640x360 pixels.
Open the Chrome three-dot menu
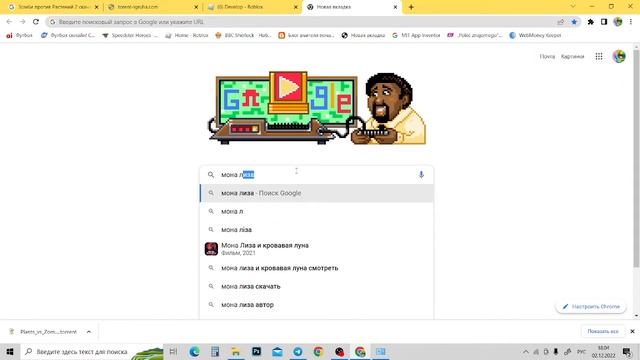[x=631, y=22]
